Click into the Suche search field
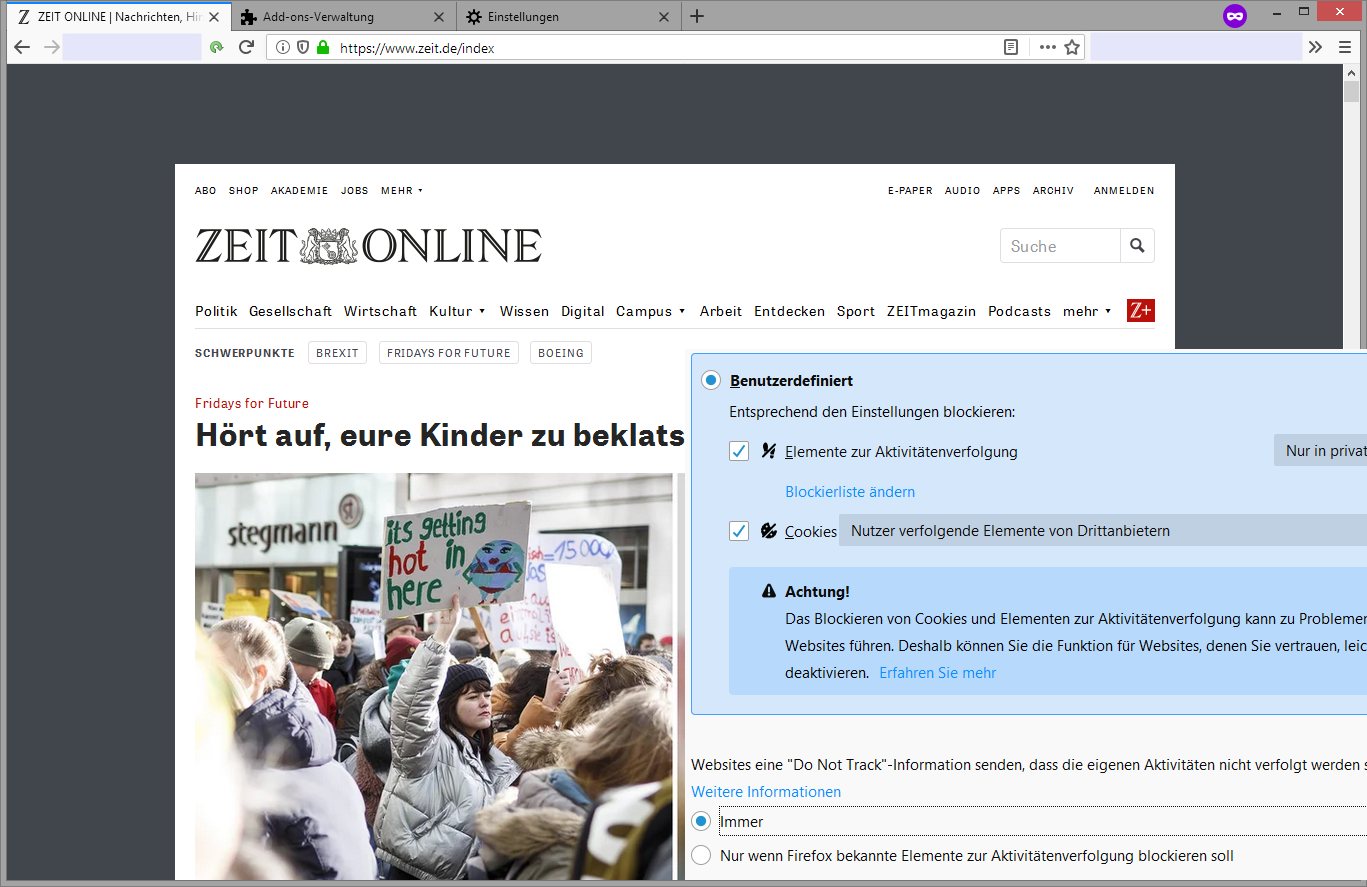Screen dimensions: 1367x887 (x=1060, y=246)
